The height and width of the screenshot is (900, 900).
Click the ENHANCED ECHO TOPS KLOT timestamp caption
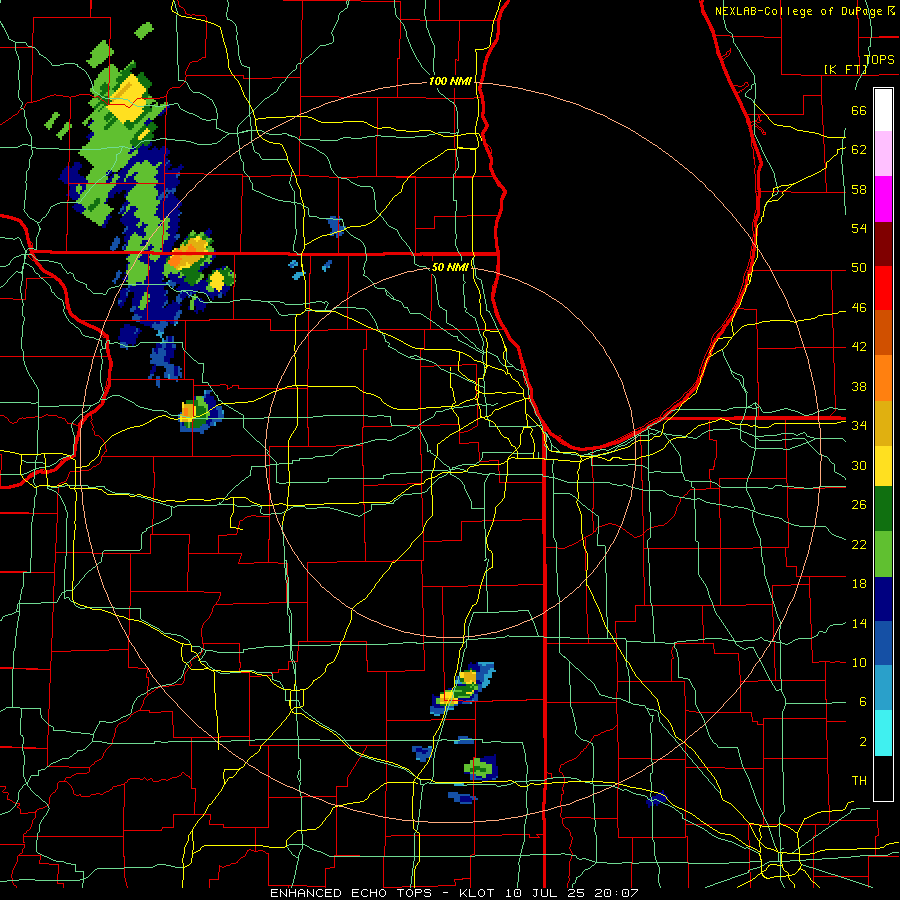454,893
